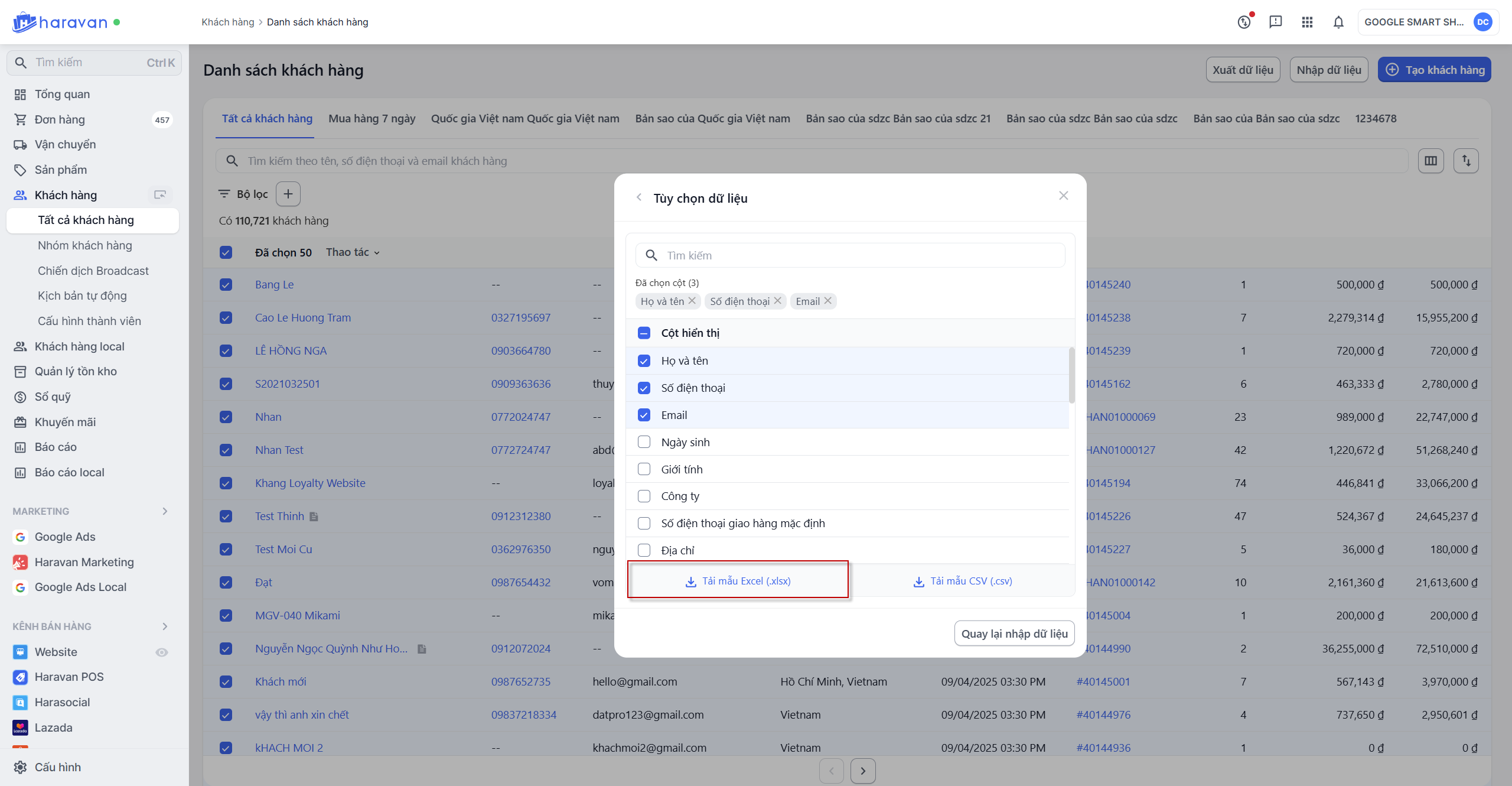The width and height of the screenshot is (1512, 786).
Task: Click the back arrow in dialog header
Action: (x=639, y=197)
